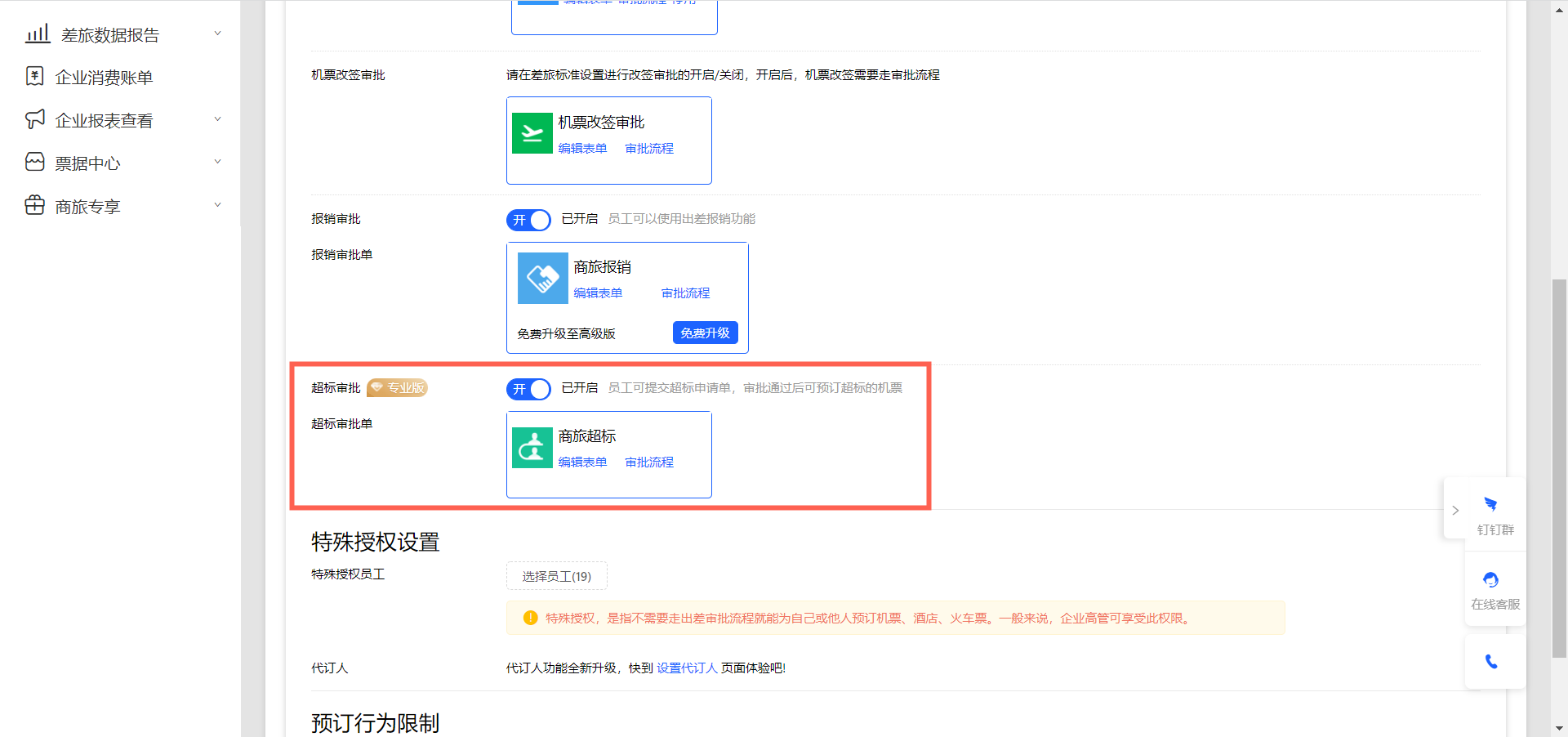Click 审批流程 under 商旅超标
This screenshot has height=737, width=1568.
tap(649, 462)
